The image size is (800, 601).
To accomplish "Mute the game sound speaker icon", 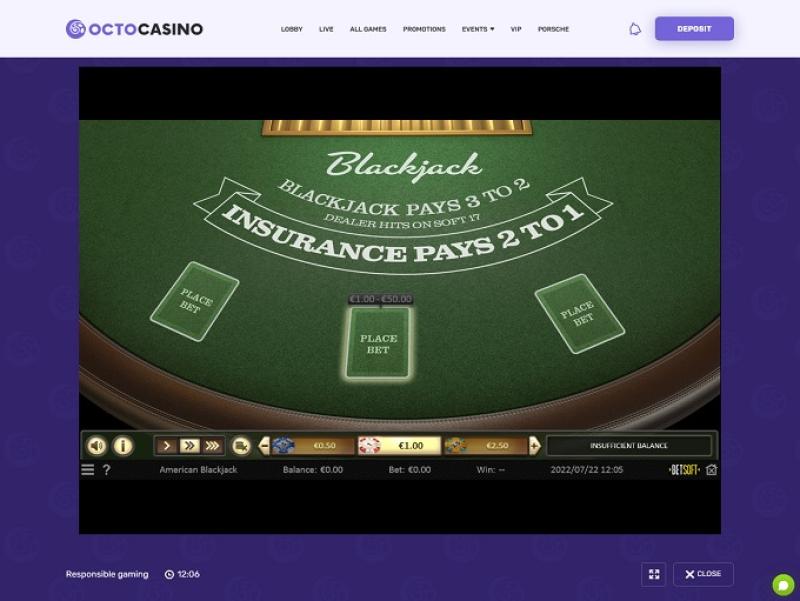I will click(96, 445).
